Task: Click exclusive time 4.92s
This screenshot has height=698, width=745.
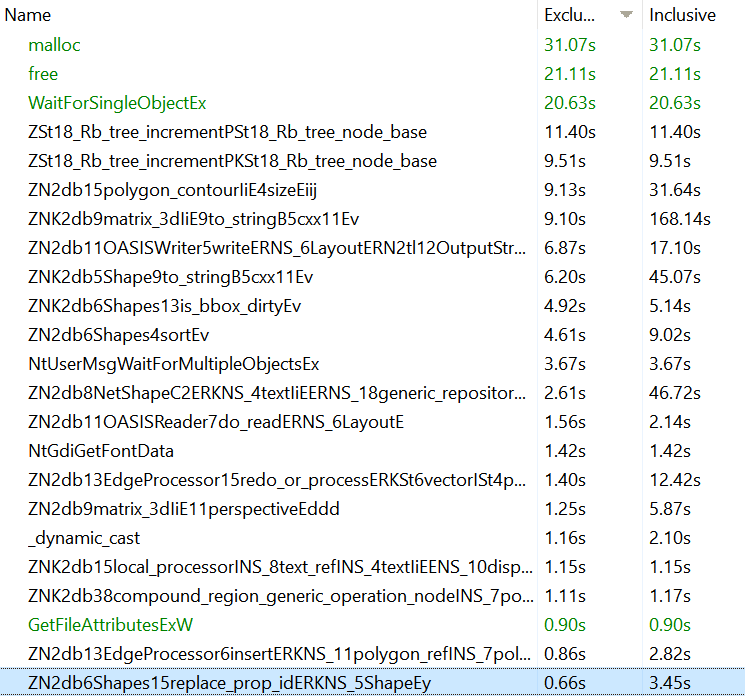Action: pos(564,306)
